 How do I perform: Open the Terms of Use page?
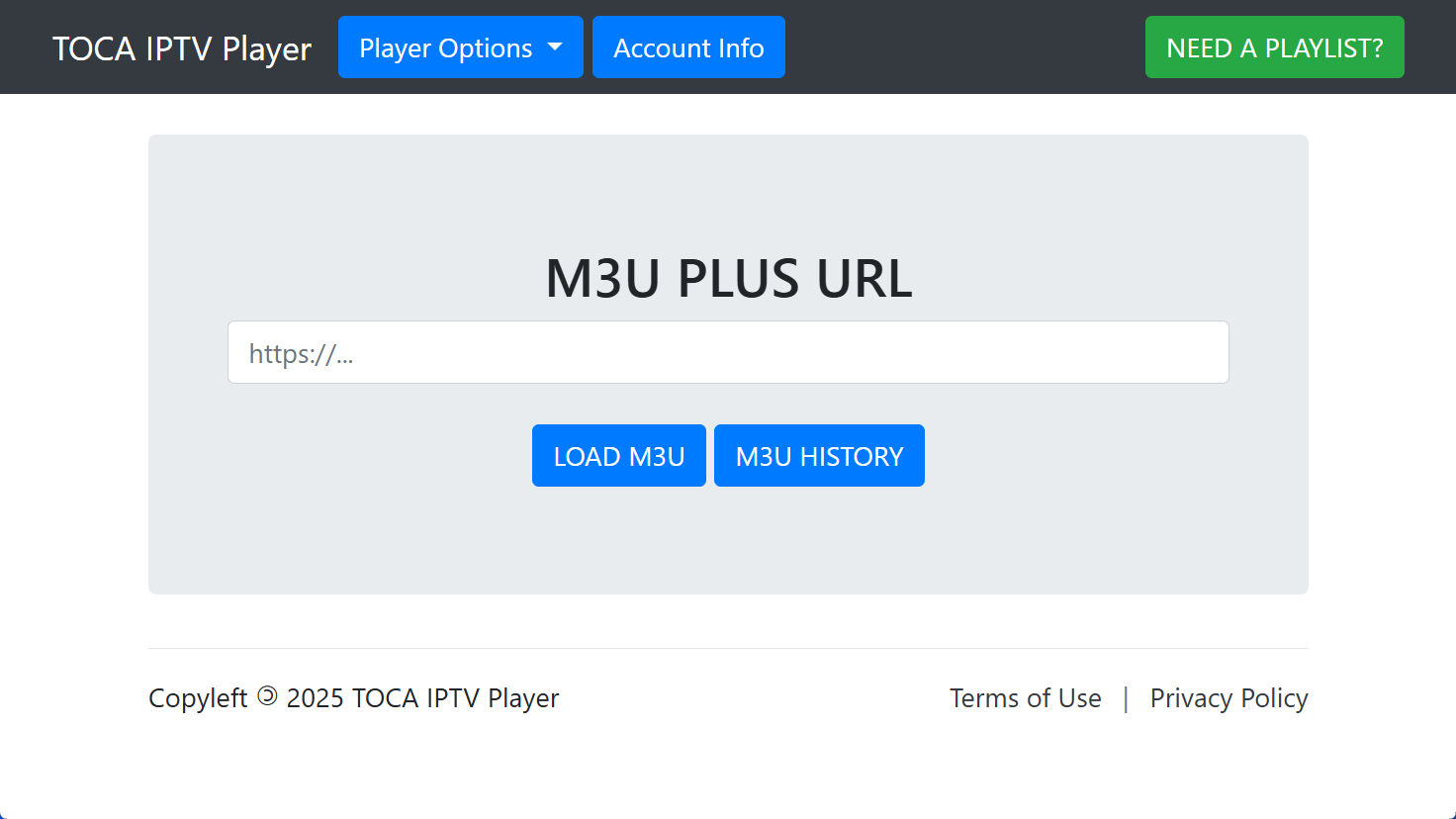coord(1026,697)
